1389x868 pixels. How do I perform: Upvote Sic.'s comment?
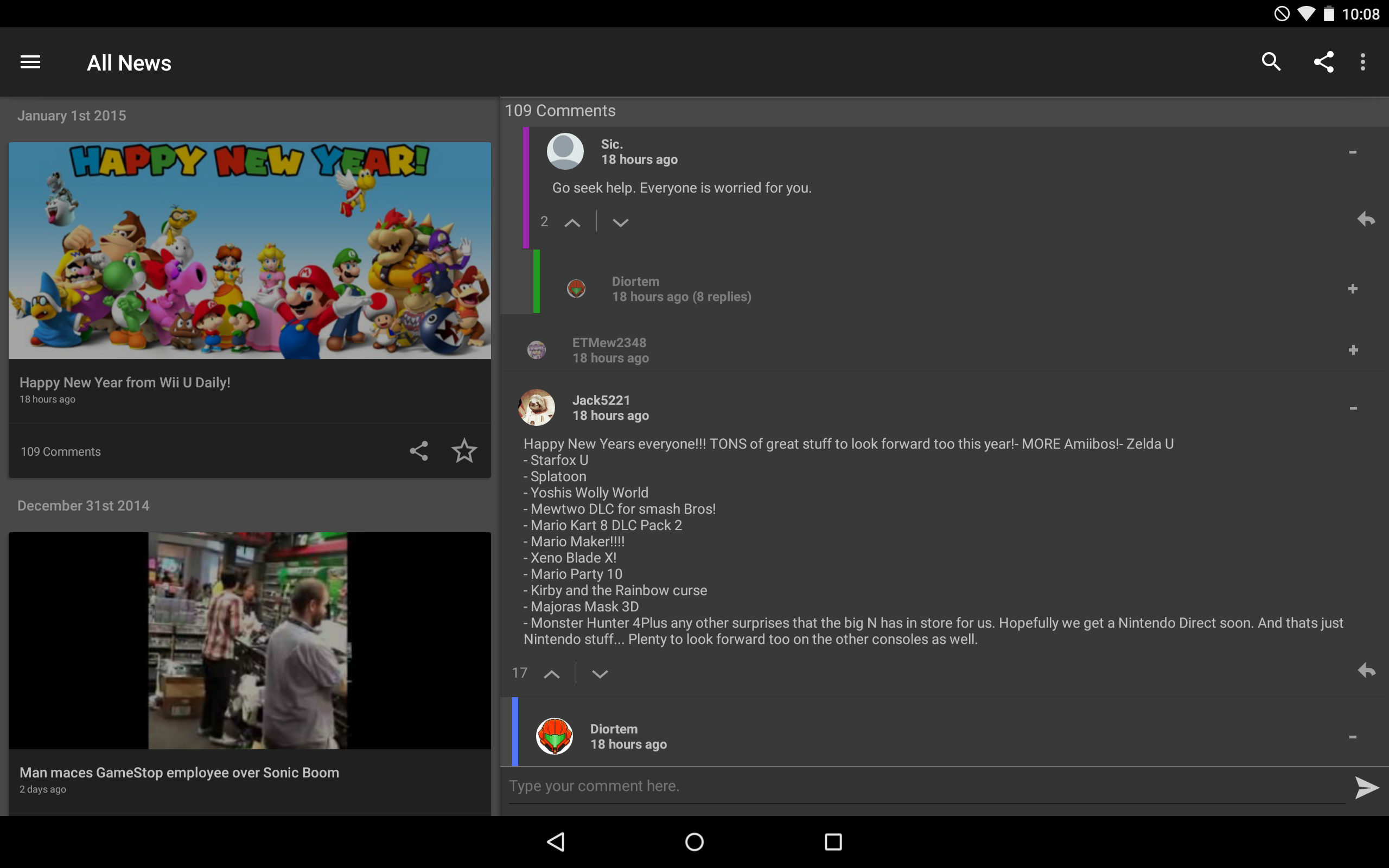point(572,223)
